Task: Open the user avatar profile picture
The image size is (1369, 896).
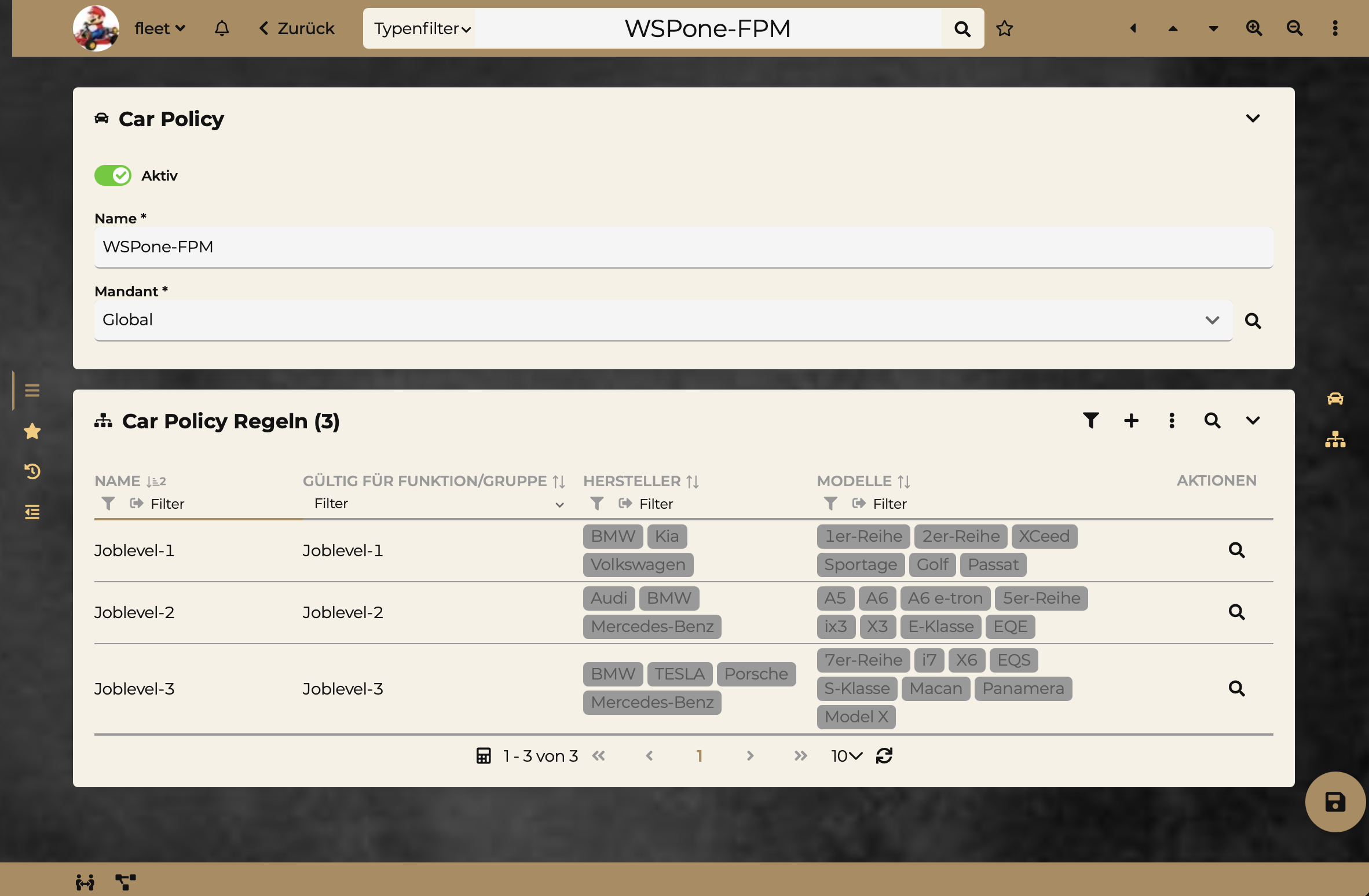Action: tap(96, 28)
